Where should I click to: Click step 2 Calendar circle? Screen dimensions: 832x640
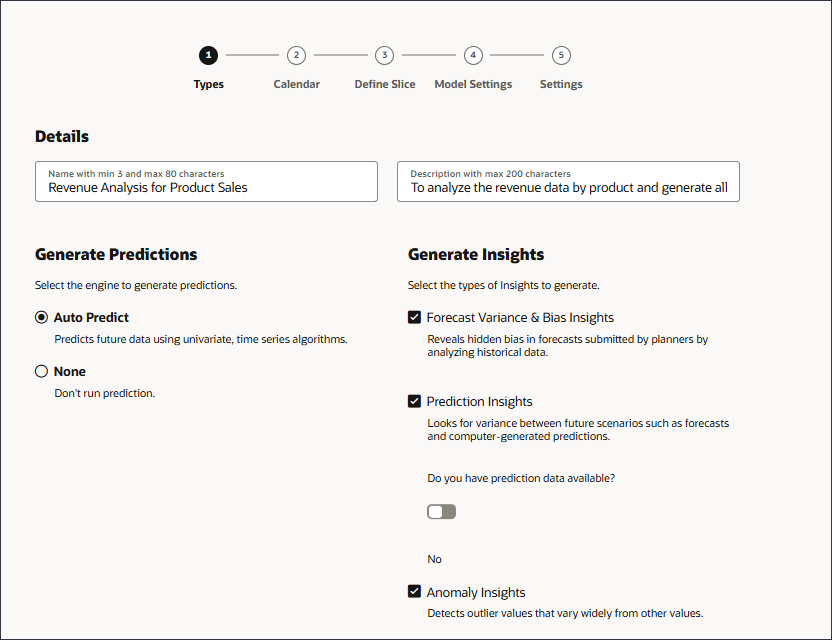(x=296, y=55)
